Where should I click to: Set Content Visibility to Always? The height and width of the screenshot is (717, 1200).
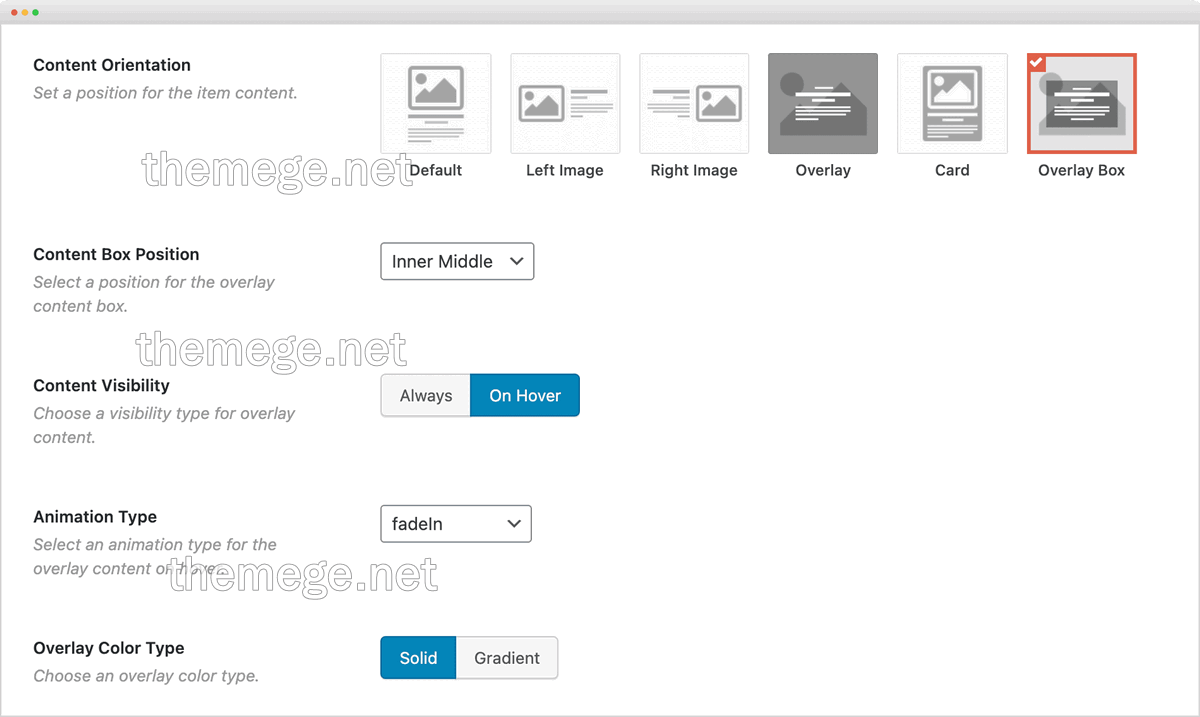click(426, 395)
